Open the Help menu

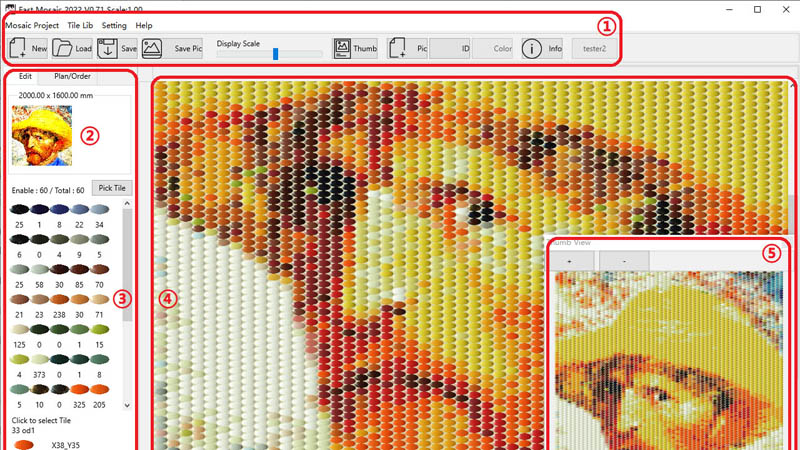coord(143,25)
